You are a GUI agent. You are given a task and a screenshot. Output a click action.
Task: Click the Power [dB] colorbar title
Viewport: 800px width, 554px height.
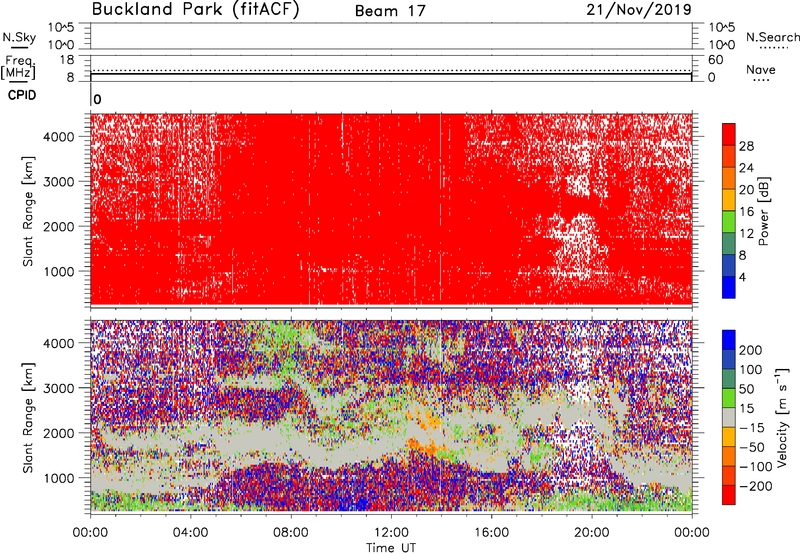(x=764, y=211)
